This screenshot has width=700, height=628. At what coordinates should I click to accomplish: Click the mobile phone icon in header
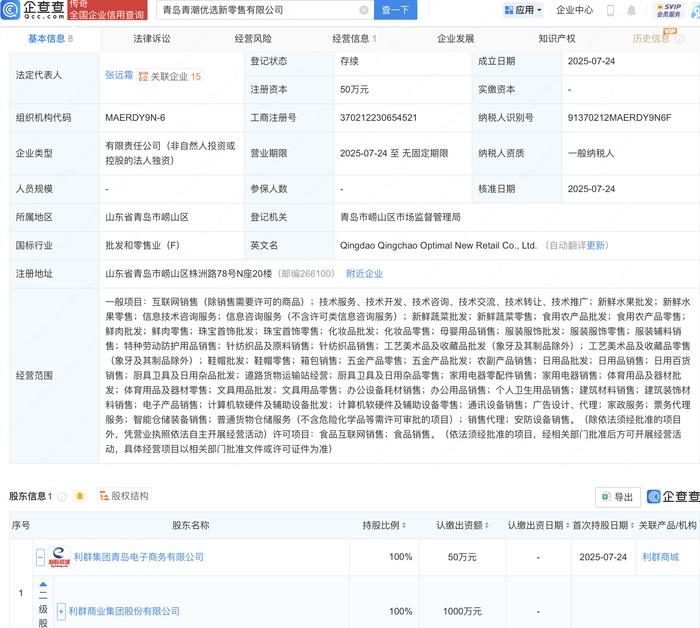point(610,10)
